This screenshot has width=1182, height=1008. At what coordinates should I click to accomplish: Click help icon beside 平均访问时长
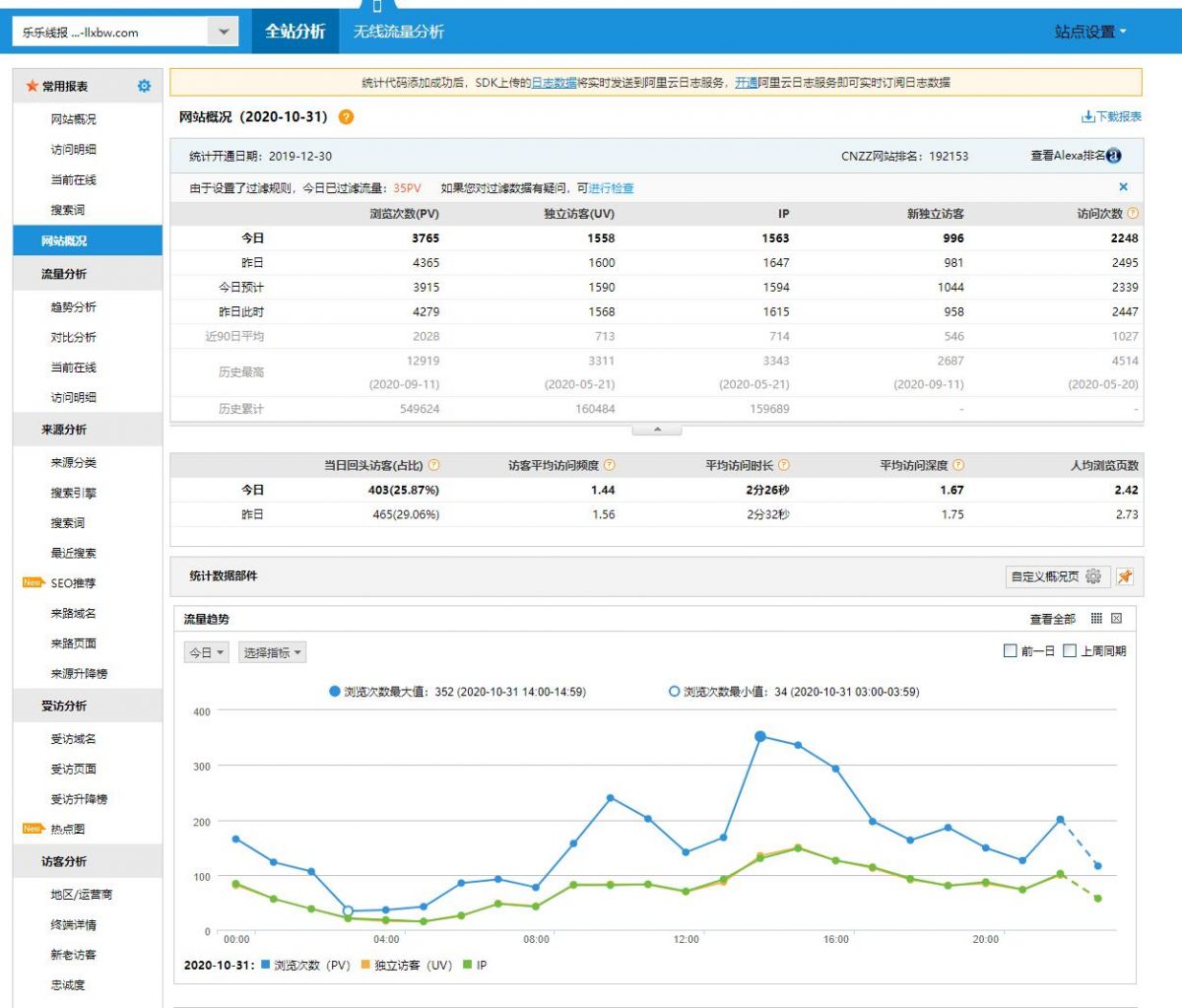click(784, 465)
